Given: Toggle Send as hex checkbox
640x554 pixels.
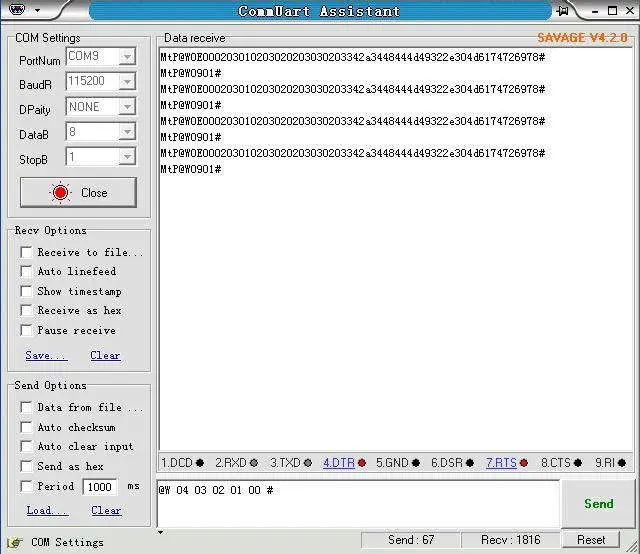Looking at the screenshot, I should (26, 466).
